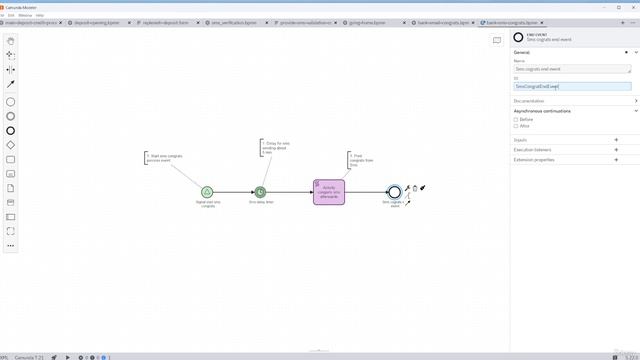
Task: Click the feedback icon at status bar right
Action: point(615,357)
